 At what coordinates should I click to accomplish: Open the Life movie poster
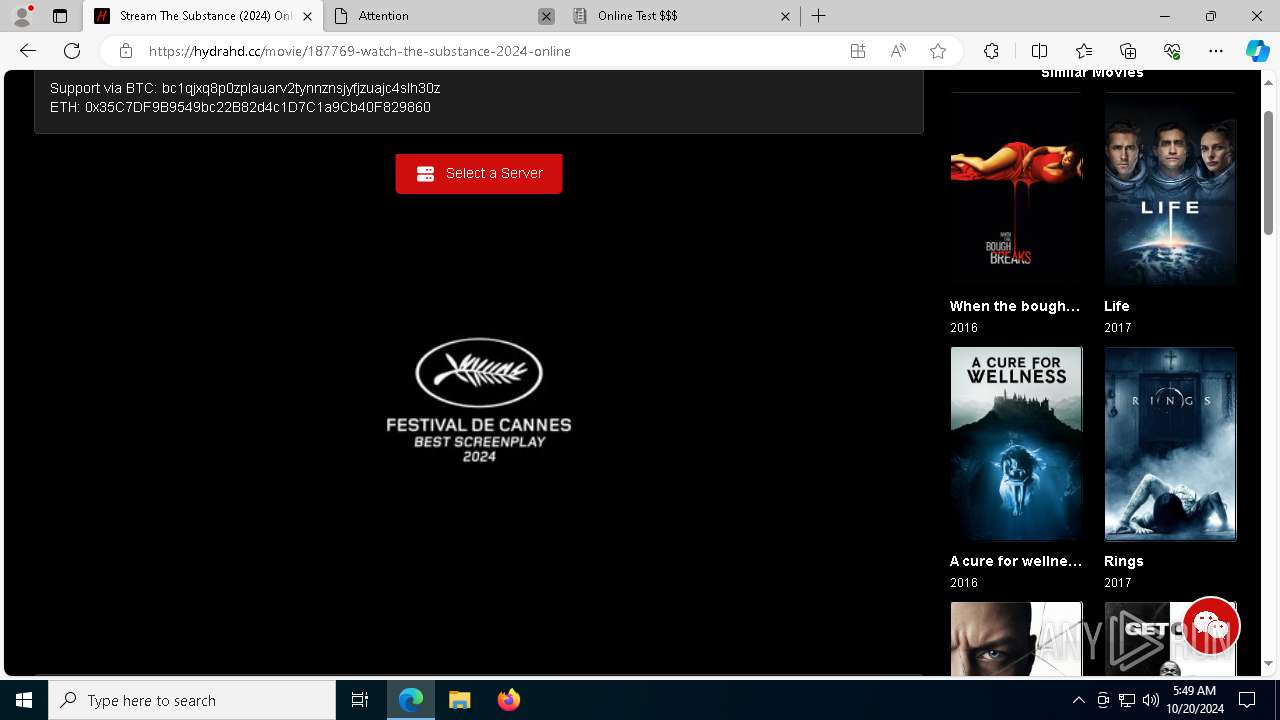pyautogui.click(x=1170, y=189)
